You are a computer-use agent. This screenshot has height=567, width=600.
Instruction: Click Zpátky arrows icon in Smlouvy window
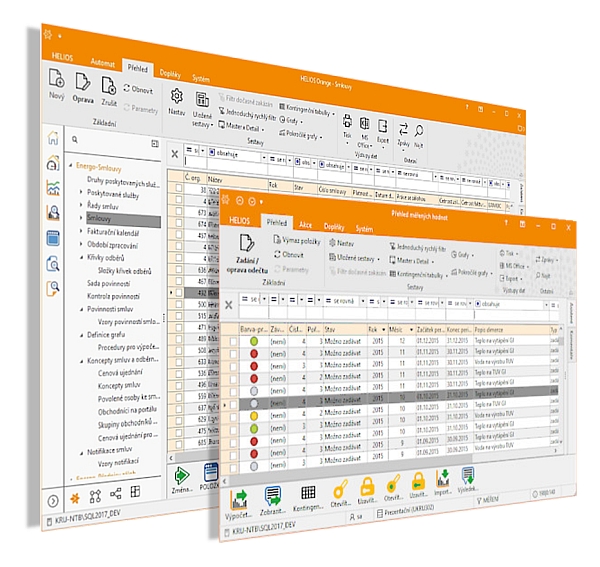pyautogui.click(x=403, y=129)
